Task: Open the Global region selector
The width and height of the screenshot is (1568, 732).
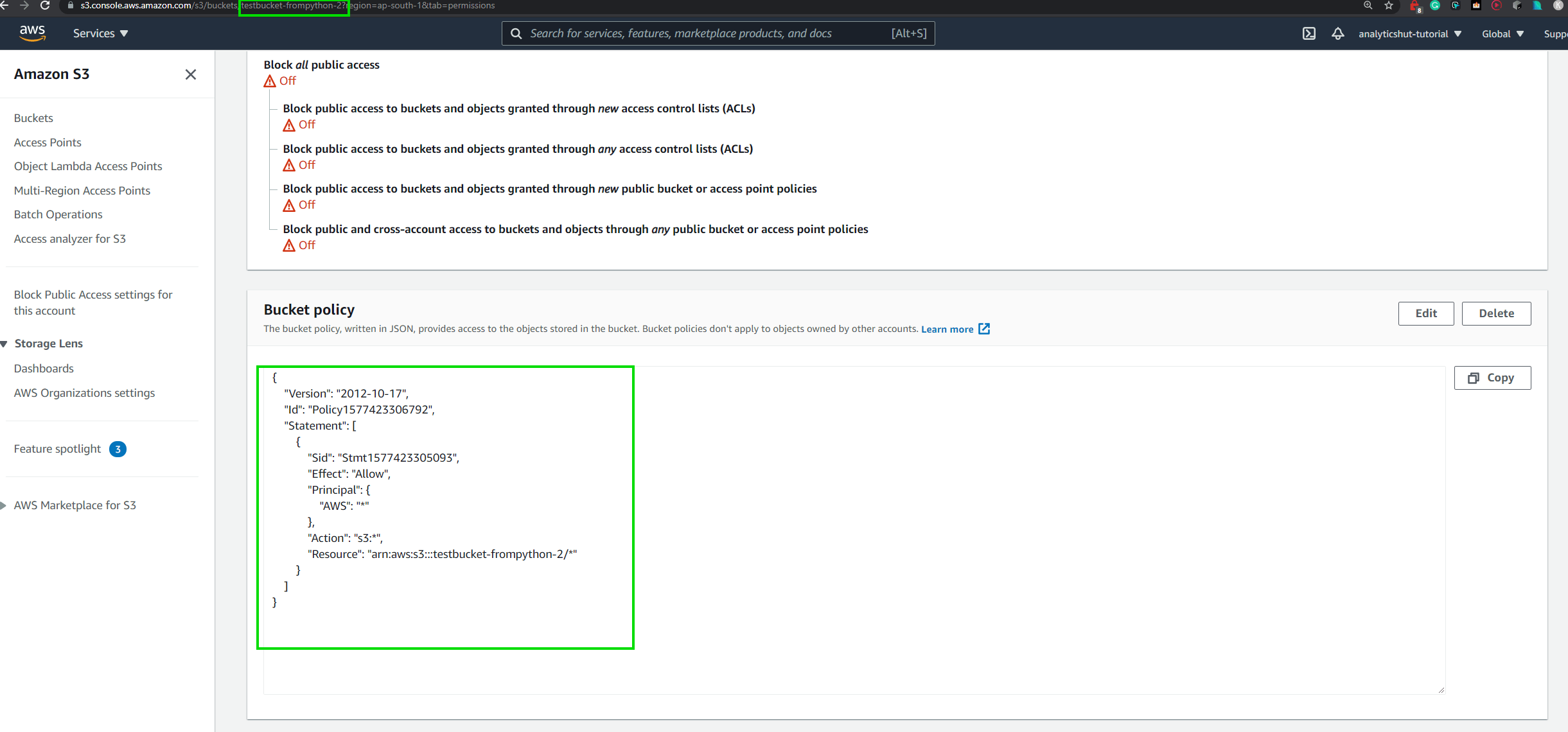Action: click(1502, 33)
